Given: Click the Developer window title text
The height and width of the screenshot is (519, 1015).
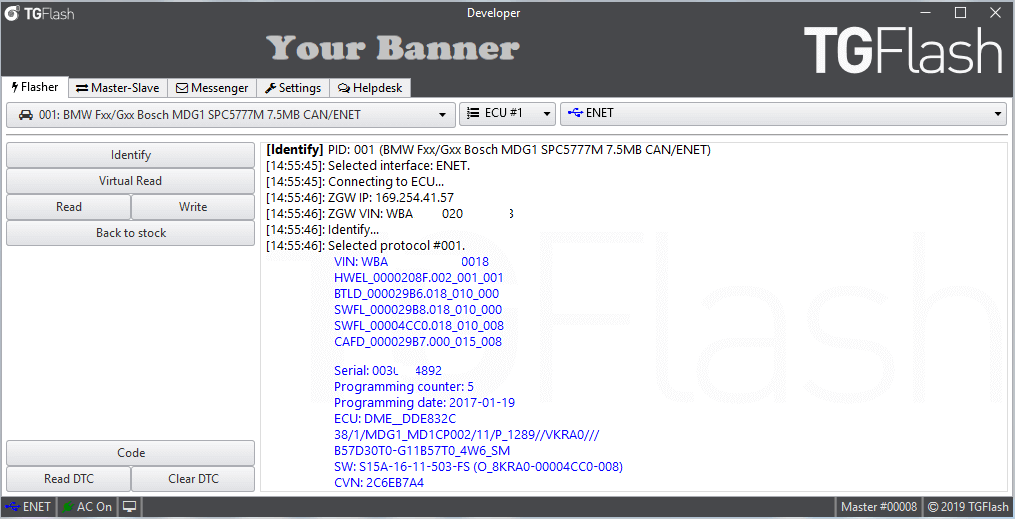Looking at the screenshot, I should pos(493,13).
